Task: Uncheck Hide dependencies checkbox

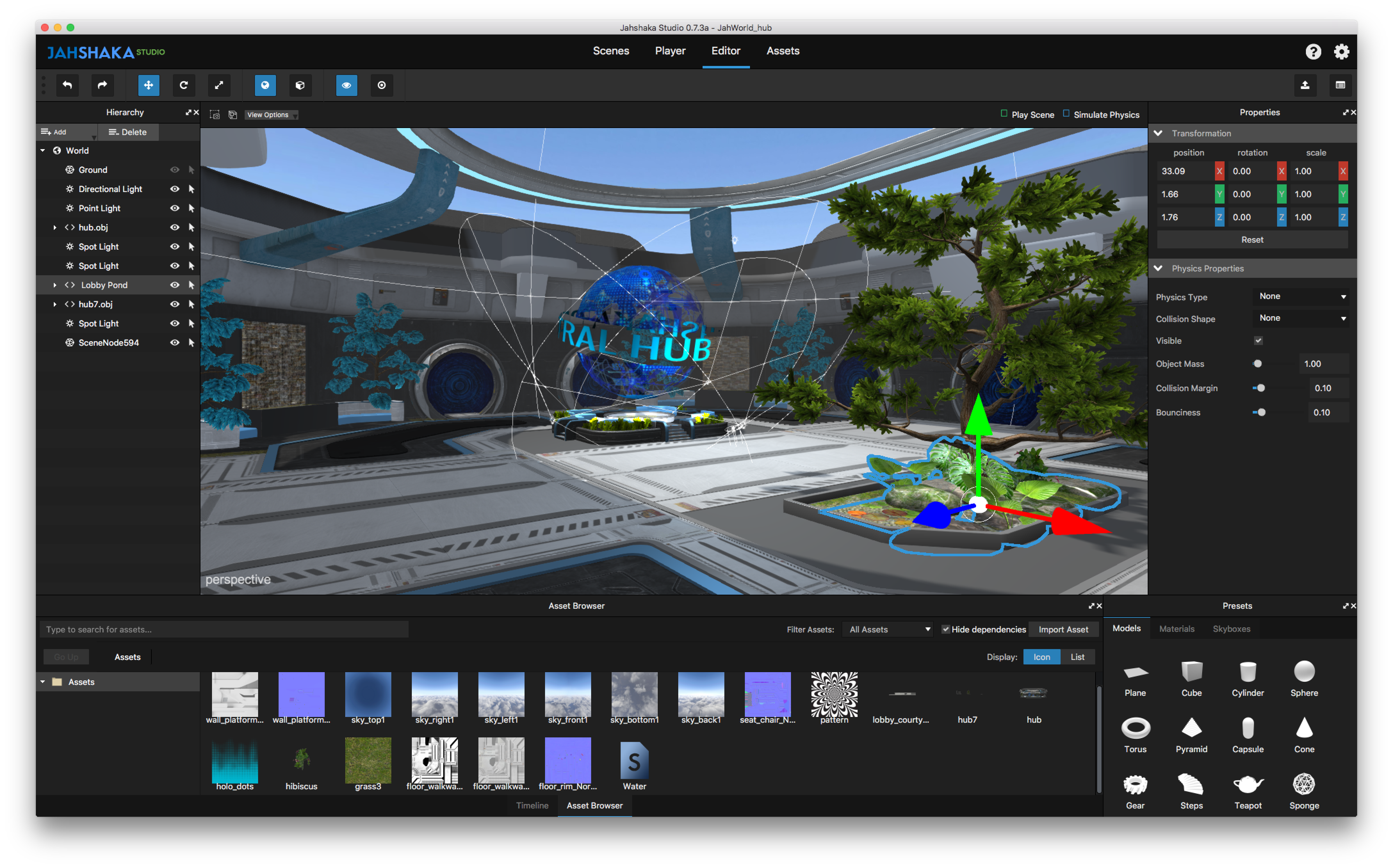Action: [945, 629]
